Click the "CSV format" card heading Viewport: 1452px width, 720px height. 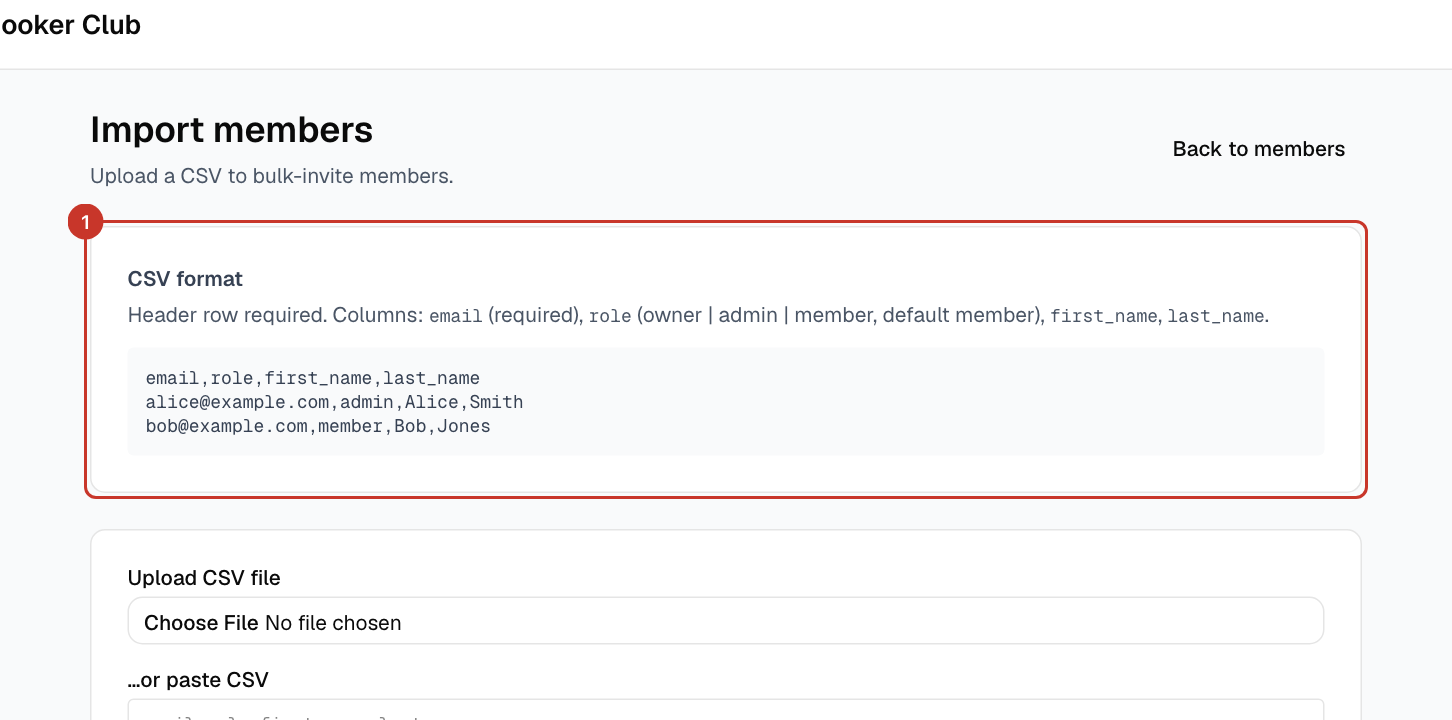tap(186, 279)
